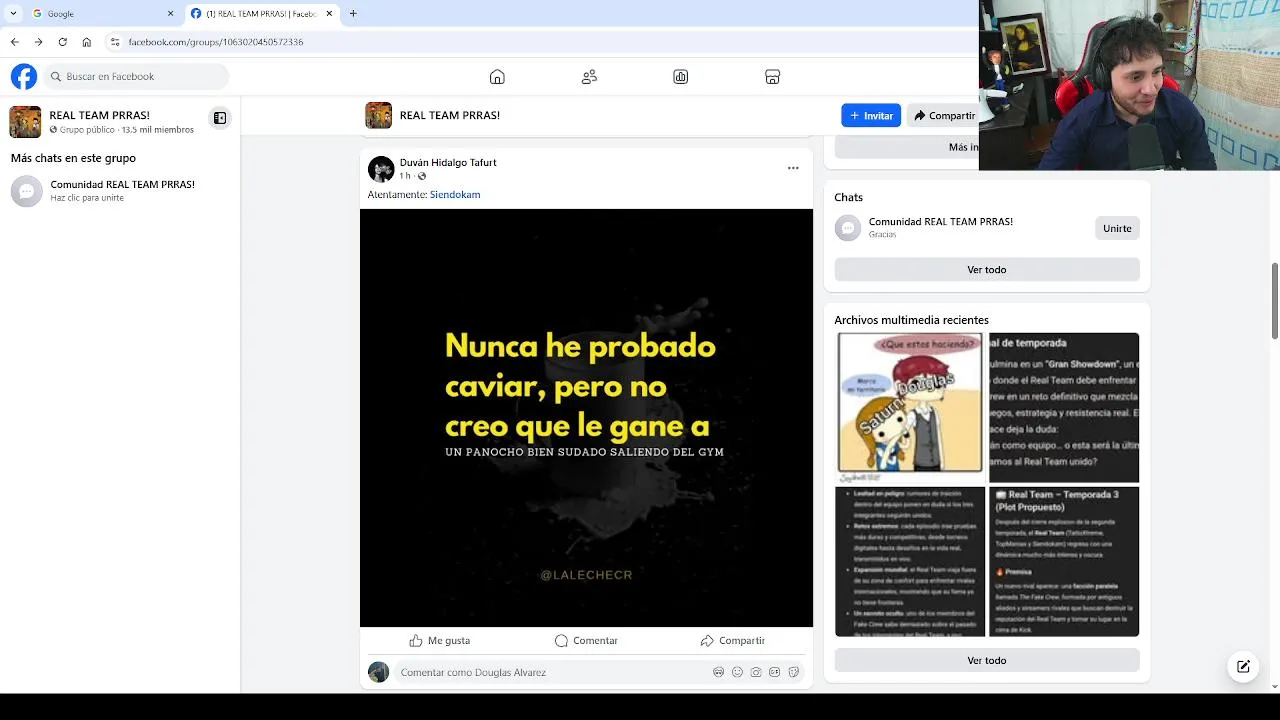Open the Gran Showdown text thumbnail
Viewport: 1280px width, 720px height.
[x=1064, y=408]
